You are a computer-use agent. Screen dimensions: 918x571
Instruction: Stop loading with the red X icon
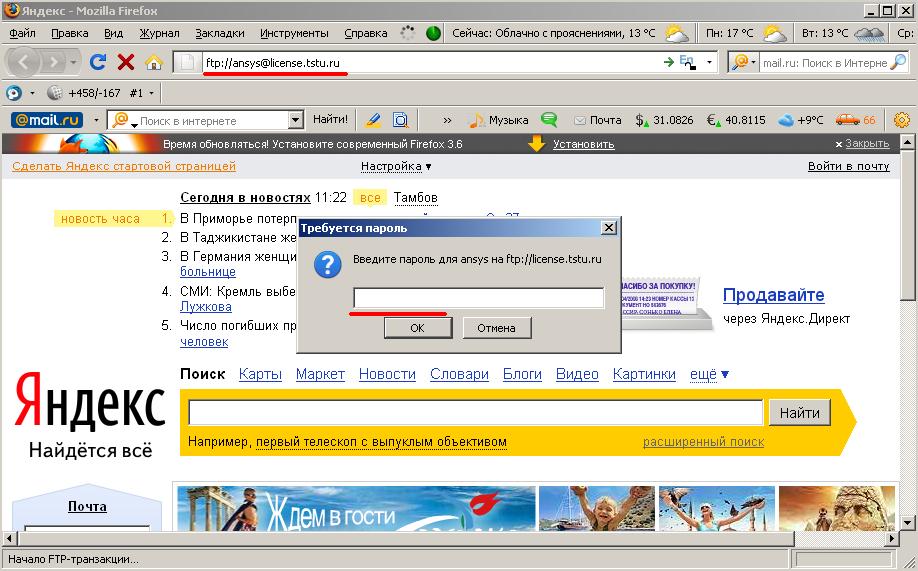125,61
